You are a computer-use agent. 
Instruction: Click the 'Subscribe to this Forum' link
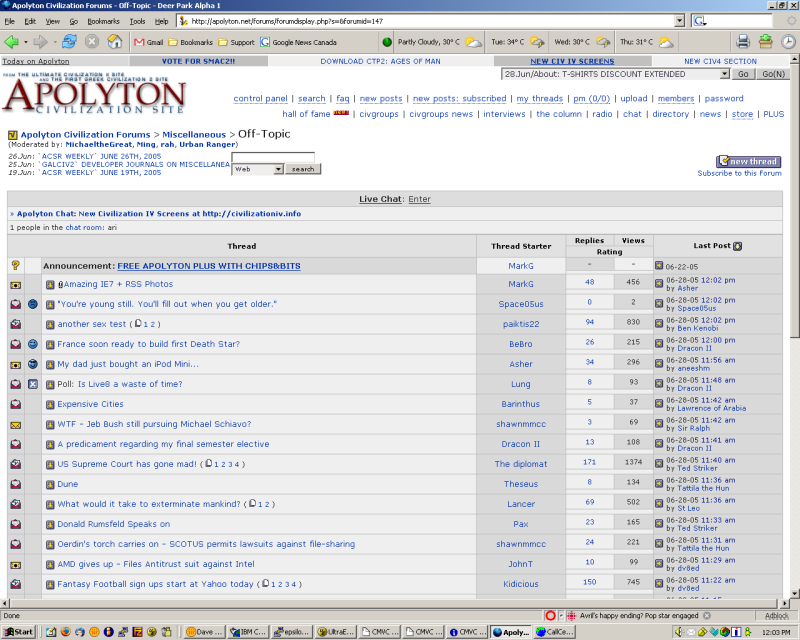pyautogui.click(x=739, y=173)
